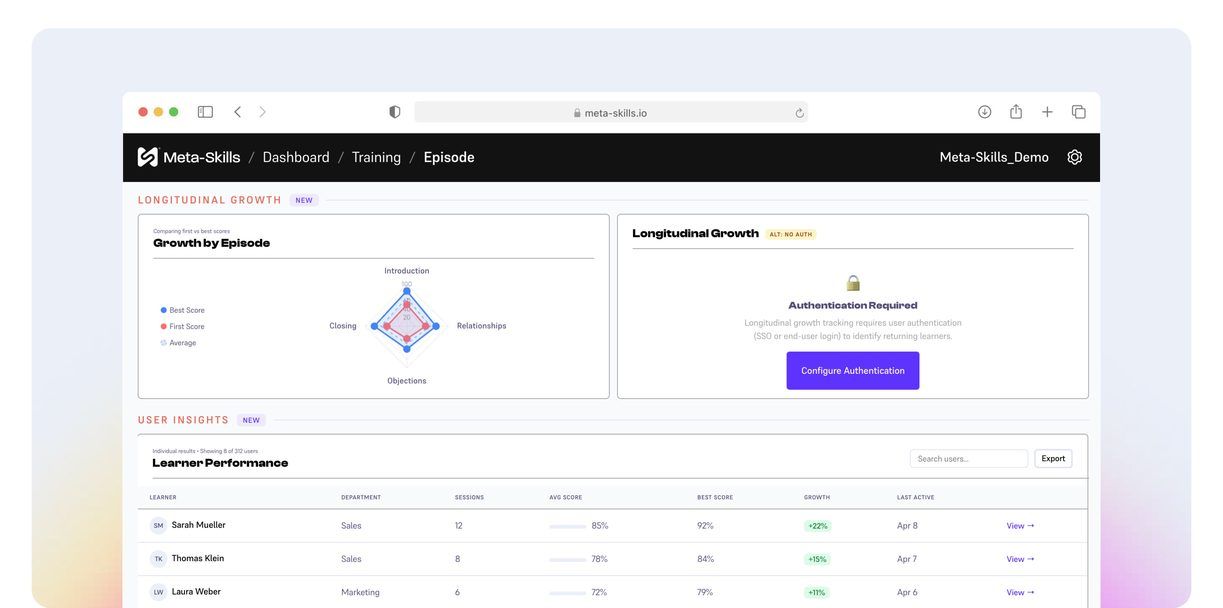Toggle the First Score legend item
This screenshot has width=1223, height=608.
pos(183,326)
